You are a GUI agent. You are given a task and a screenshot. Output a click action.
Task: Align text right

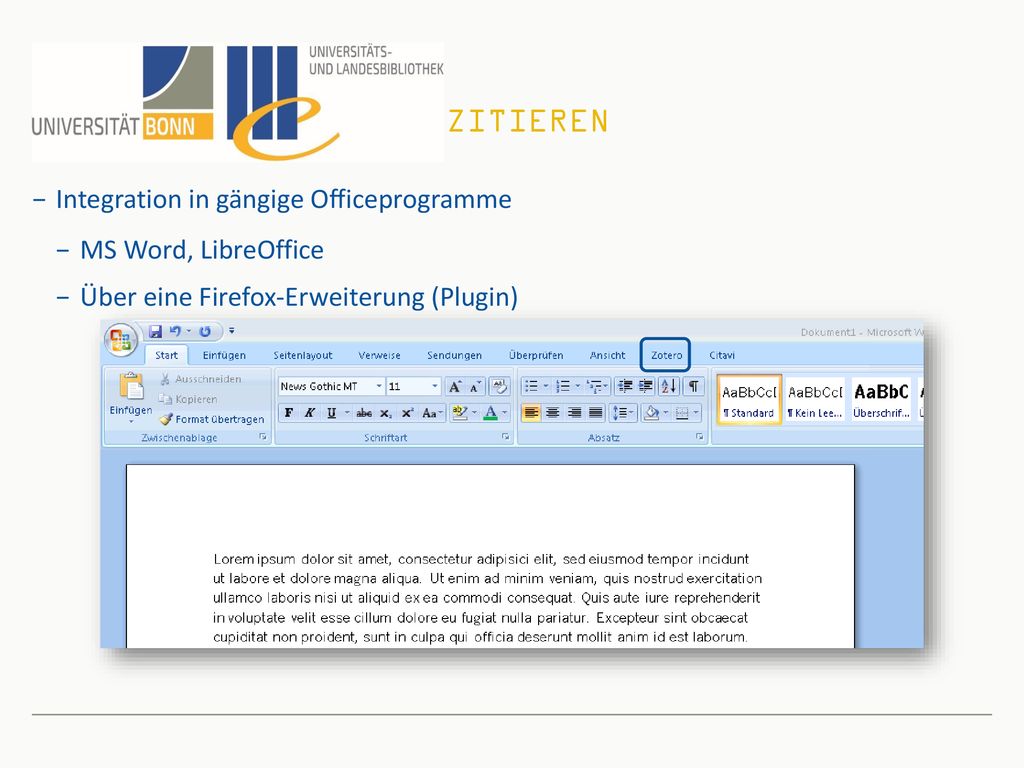(x=575, y=413)
